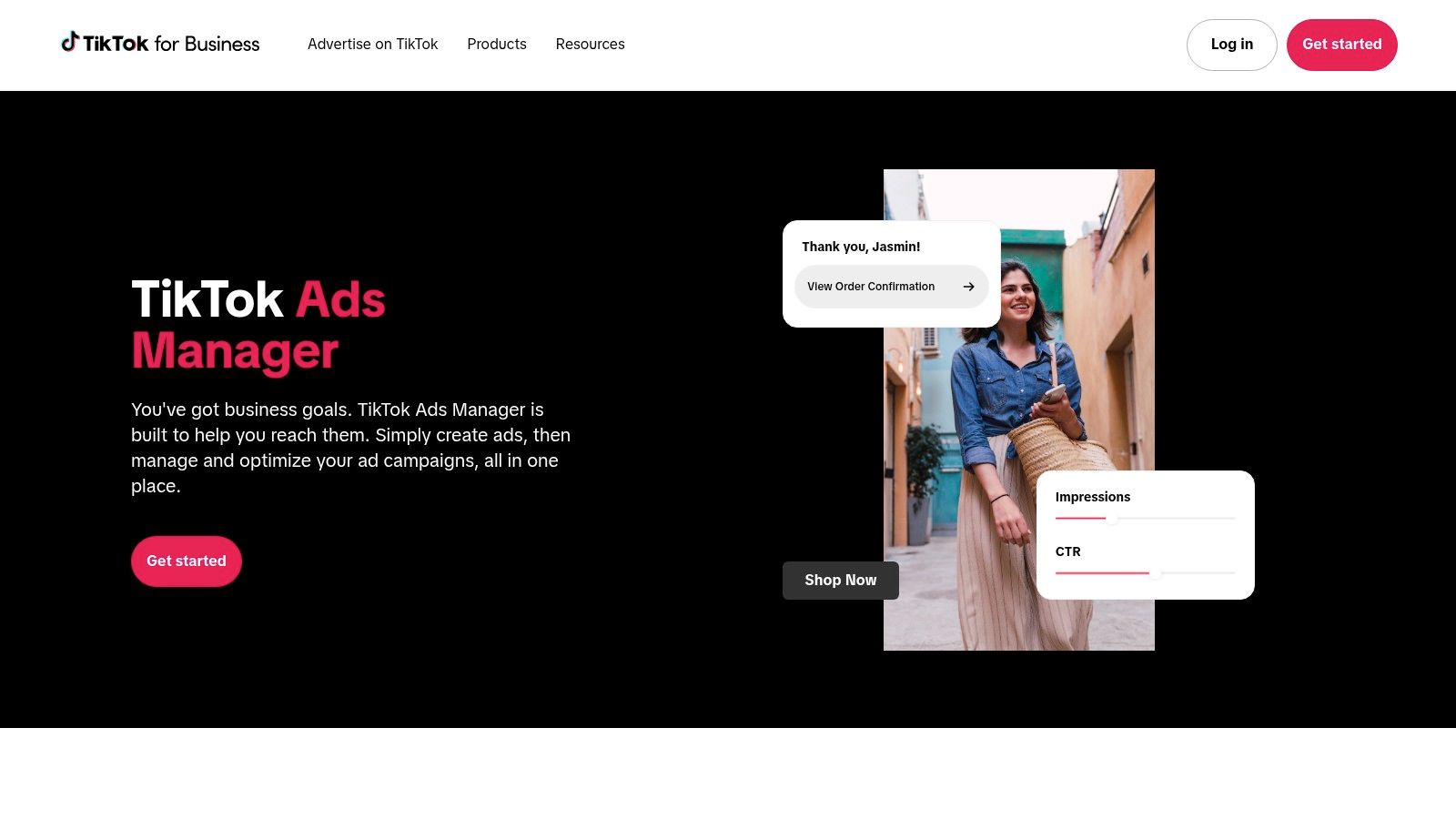Click the TikTok for Business logo
This screenshot has width=1456, height=819.
pyautogui.click(x=160, y=44)
